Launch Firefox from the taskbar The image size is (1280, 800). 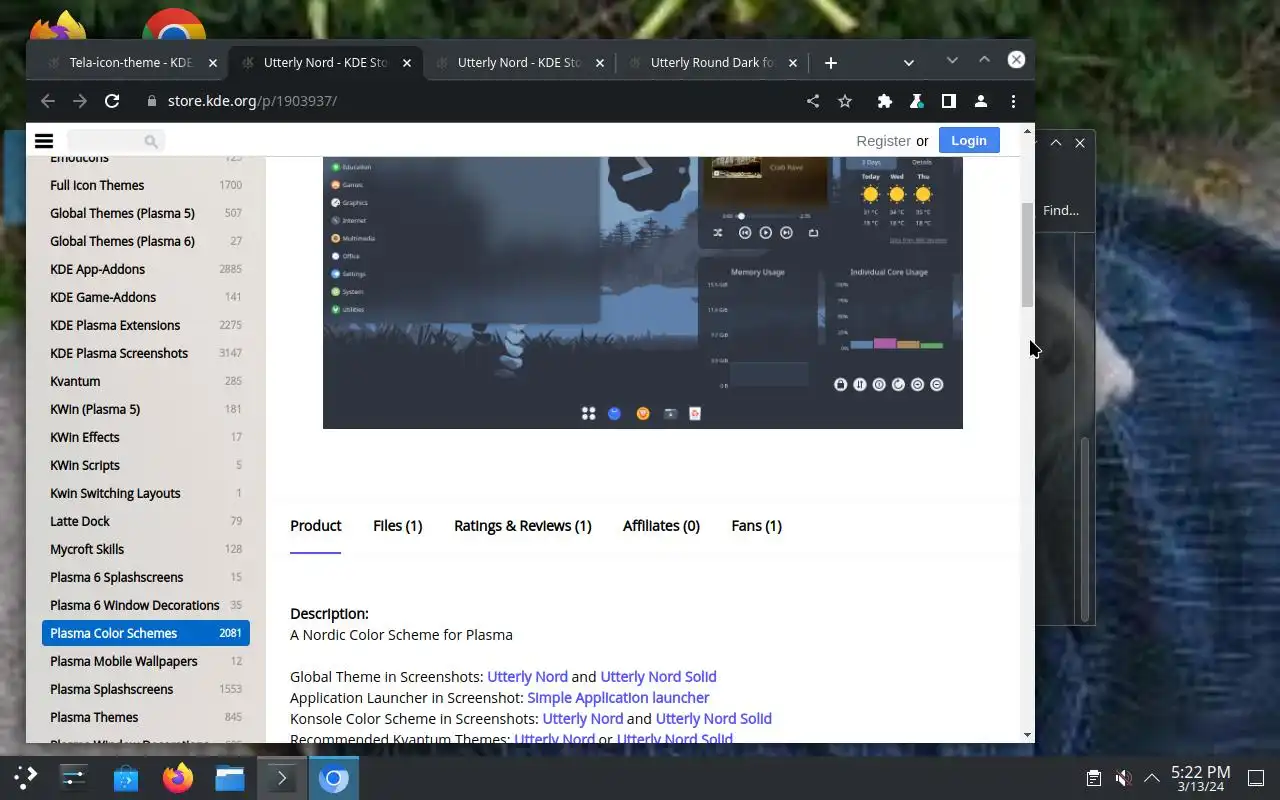point(178,777)
